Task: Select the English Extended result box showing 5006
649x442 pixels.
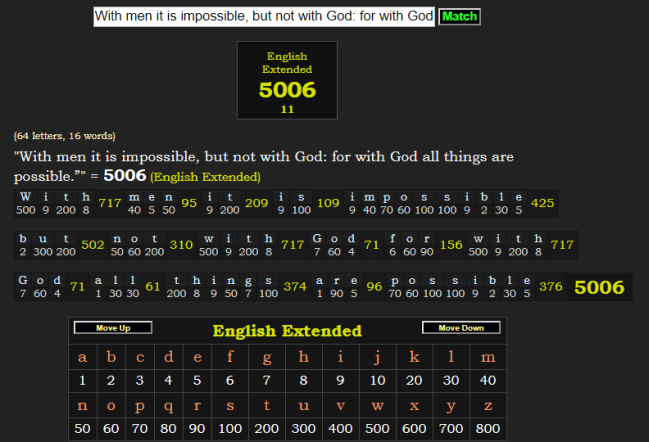Action: 287,80
